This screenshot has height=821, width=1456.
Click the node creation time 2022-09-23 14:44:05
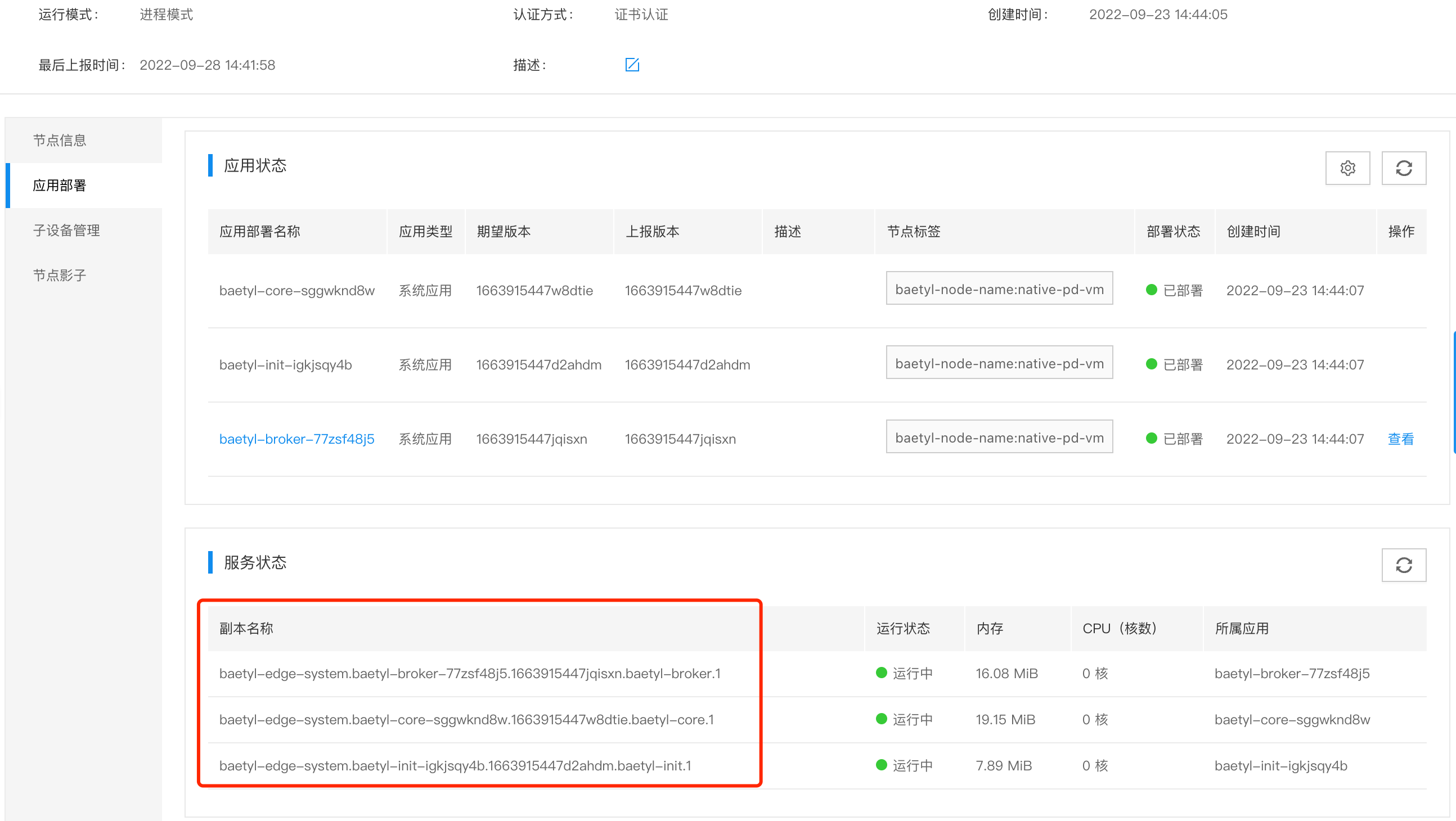tap(1158, 14)
